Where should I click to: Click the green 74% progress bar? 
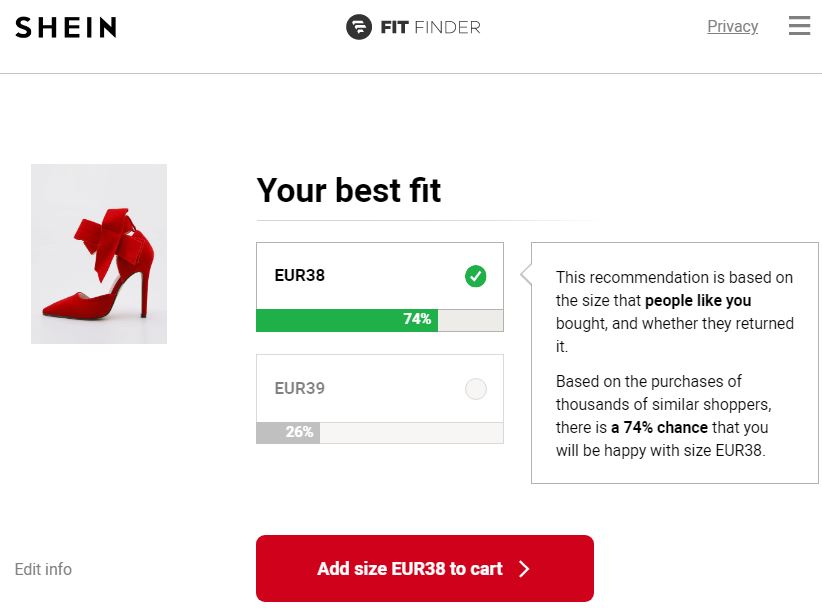pyautogui.click(x=347, y=320)
